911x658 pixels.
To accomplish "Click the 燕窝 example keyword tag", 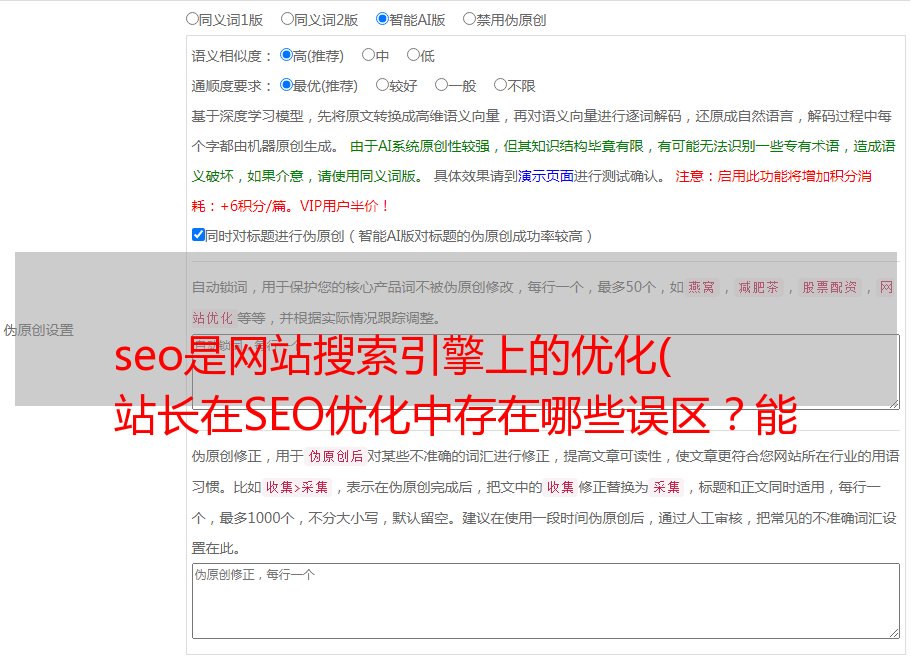I will click(x=702, y=287).
